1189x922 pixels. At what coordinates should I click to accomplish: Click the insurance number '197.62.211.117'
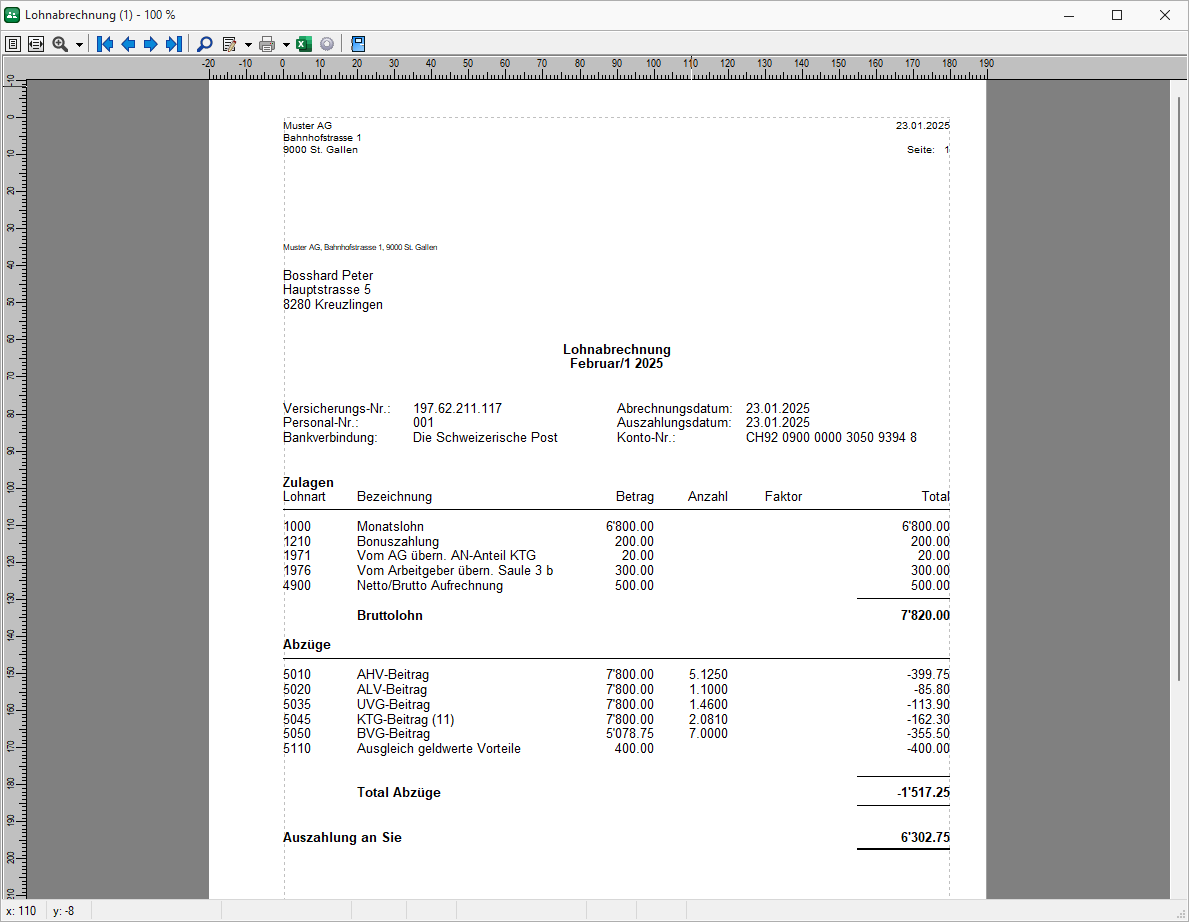pos(457,409)
